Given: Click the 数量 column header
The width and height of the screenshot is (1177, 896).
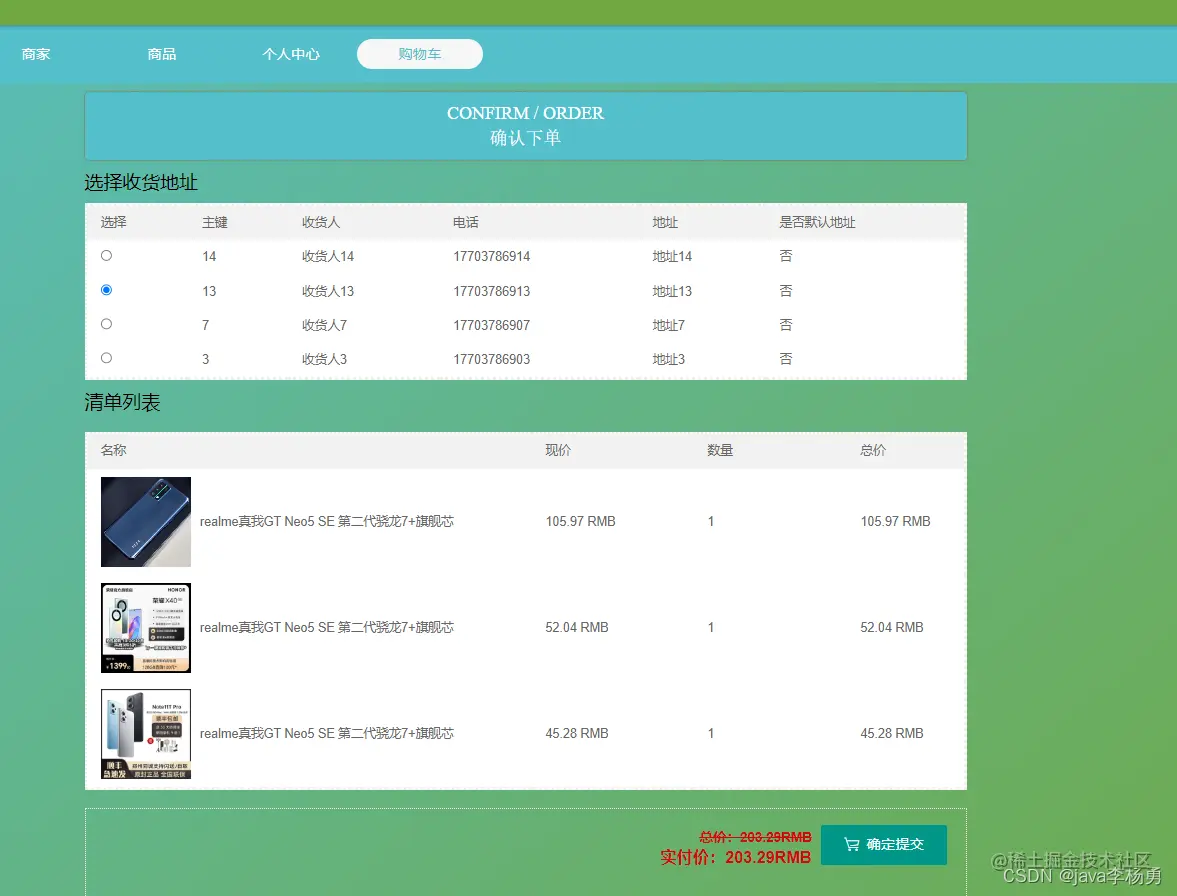Looking at the screenshot, I should point(720,450).
